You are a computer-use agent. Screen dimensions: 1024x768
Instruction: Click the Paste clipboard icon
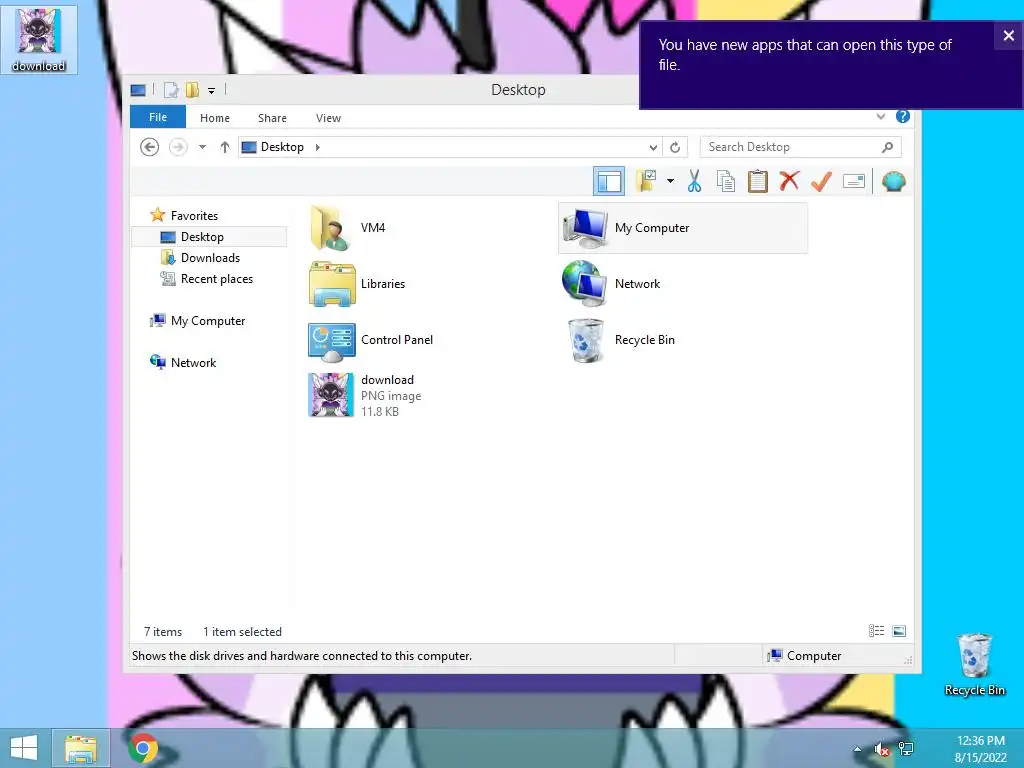(x=758, y=181)
